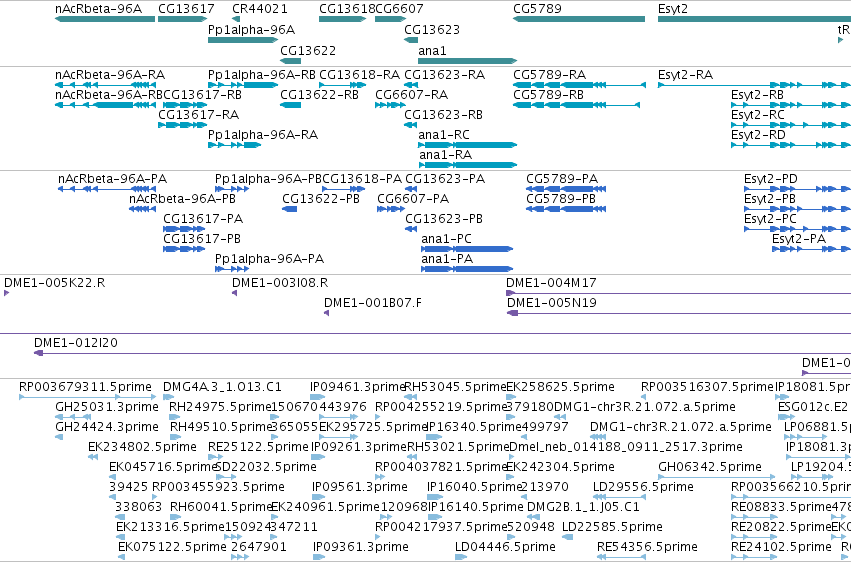Image resolution: width=851 pixels, height=562 pixels.
Task: Select the CG5789 gene feature
Action: point(579,20)
